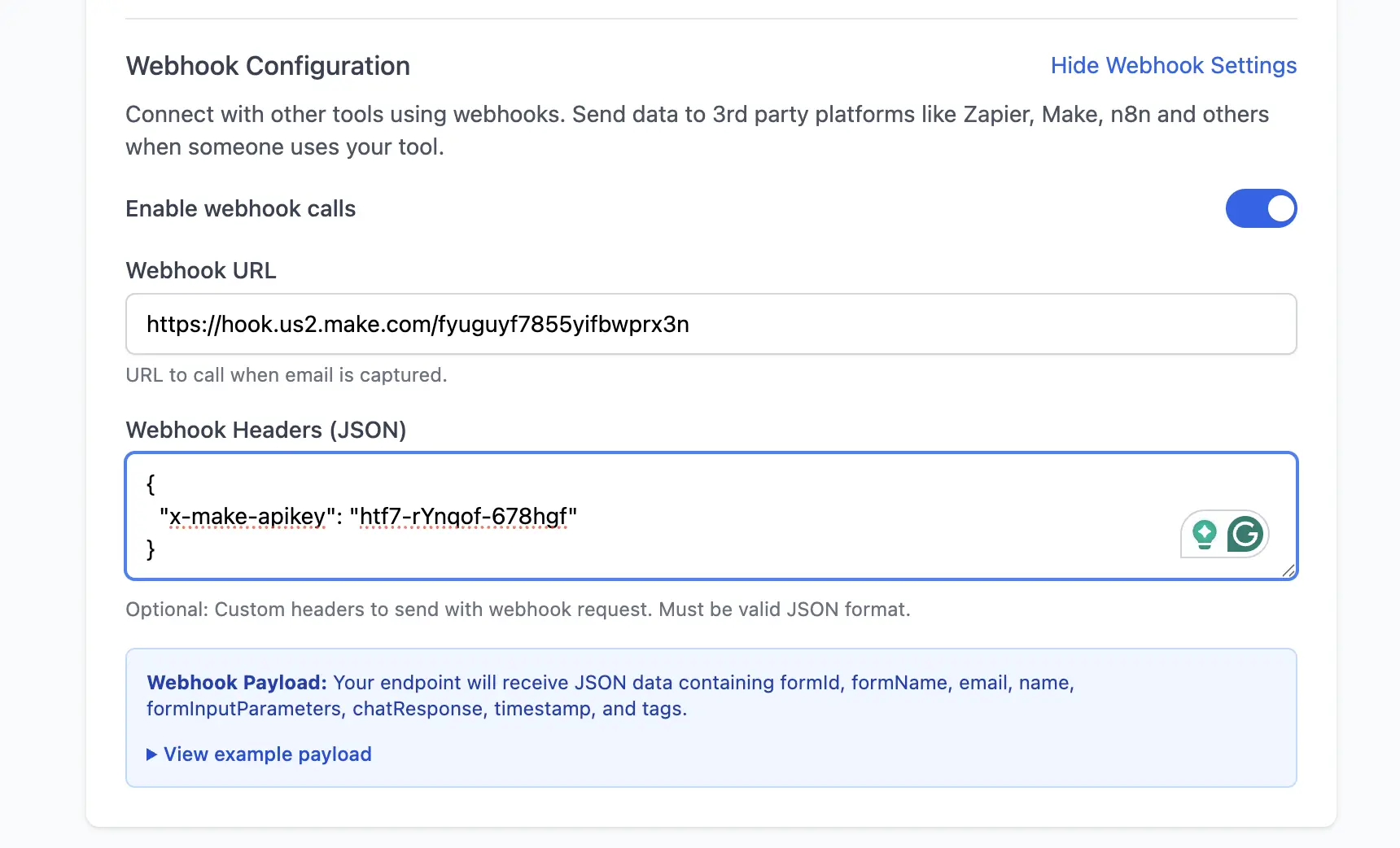The image size is (1400, 848).
Task: Select the "x-make-apikey" header key text
Action: (x=247, y=517)
